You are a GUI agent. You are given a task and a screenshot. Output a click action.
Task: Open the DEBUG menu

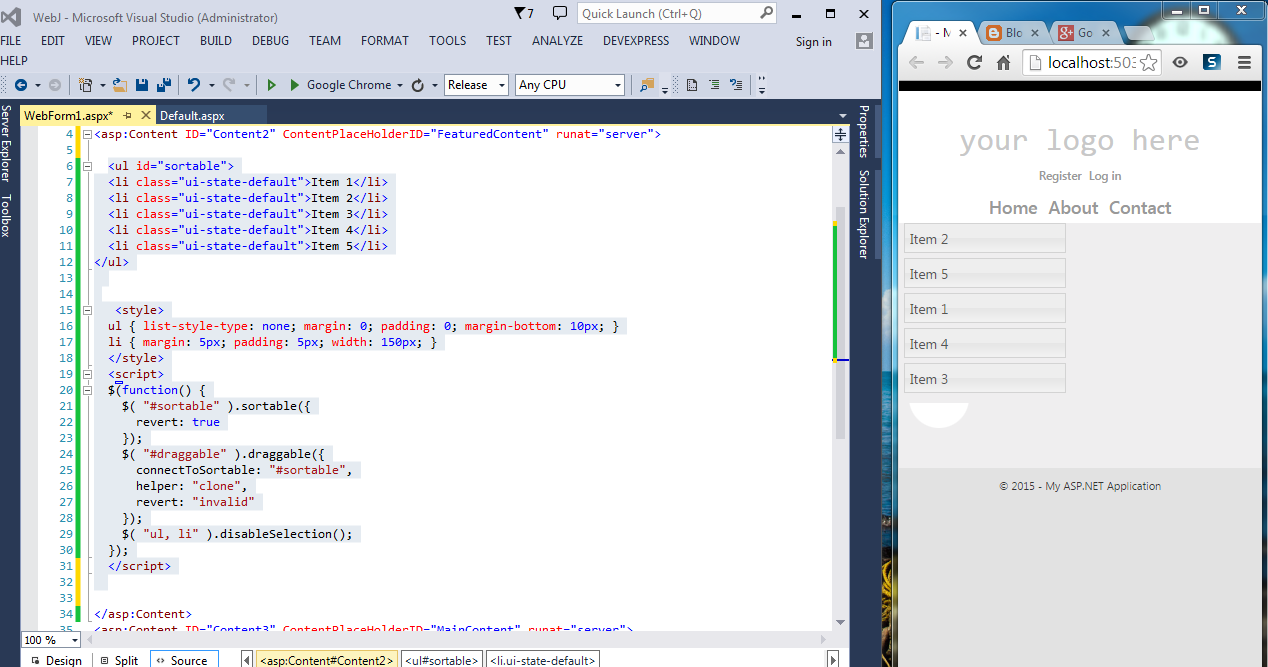[270, 41]
